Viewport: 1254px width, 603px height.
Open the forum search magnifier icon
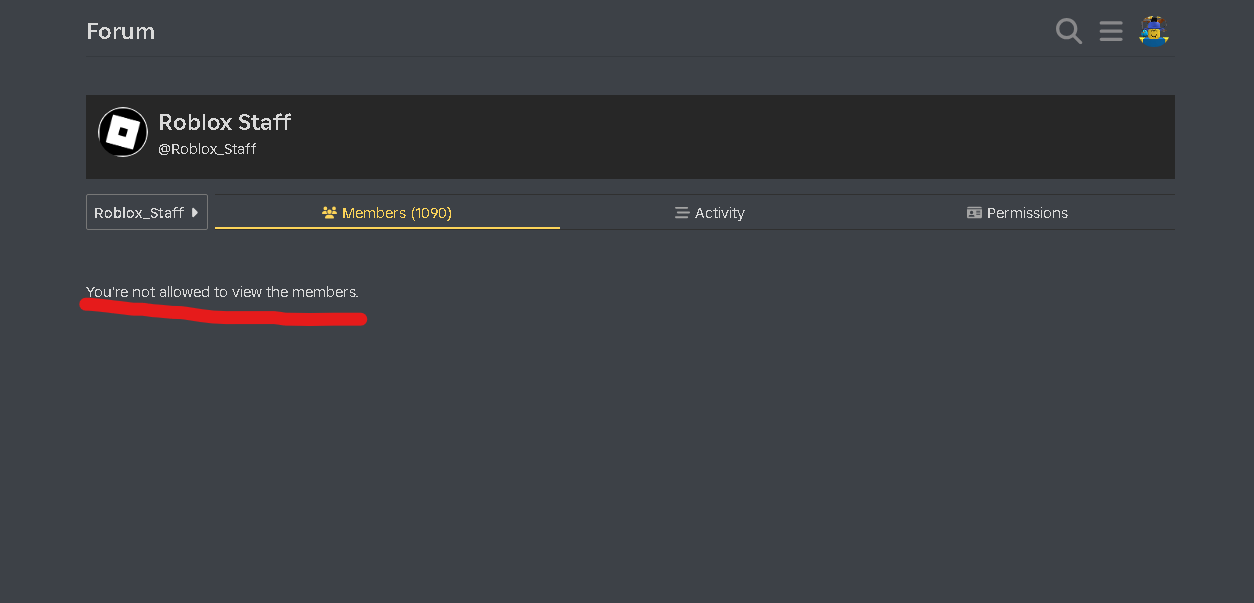[x=1069, y=32]
